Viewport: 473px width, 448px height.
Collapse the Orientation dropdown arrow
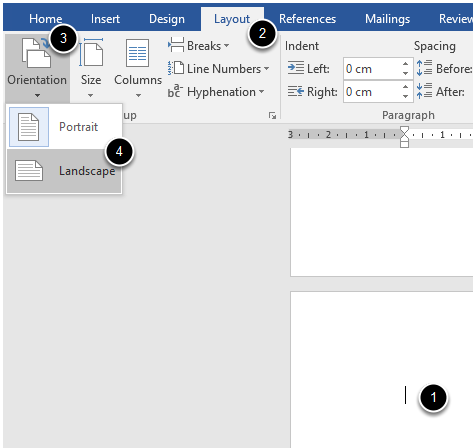[37, 96]
